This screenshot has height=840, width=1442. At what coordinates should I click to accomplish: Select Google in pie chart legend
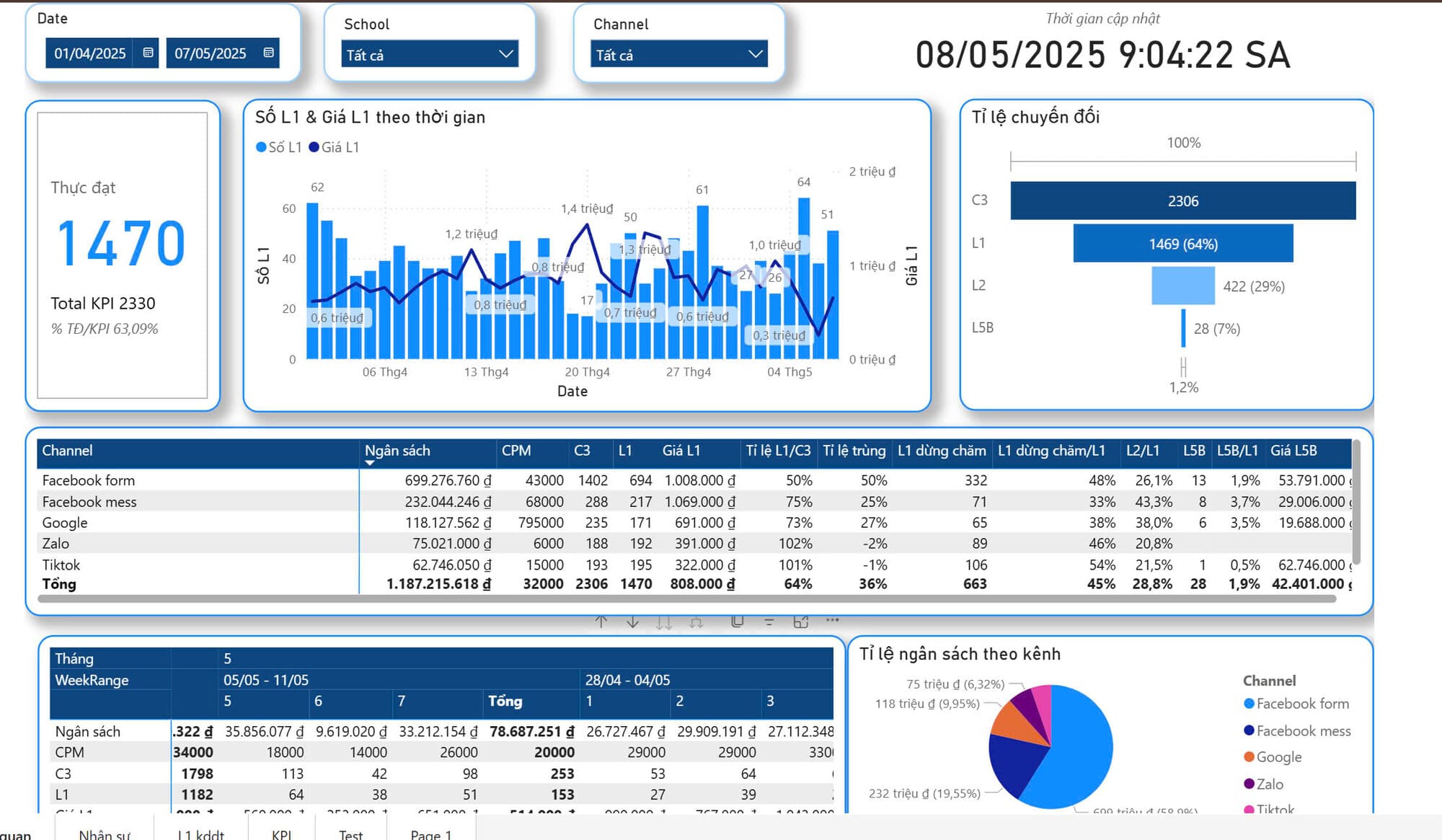click(1273, 757)
